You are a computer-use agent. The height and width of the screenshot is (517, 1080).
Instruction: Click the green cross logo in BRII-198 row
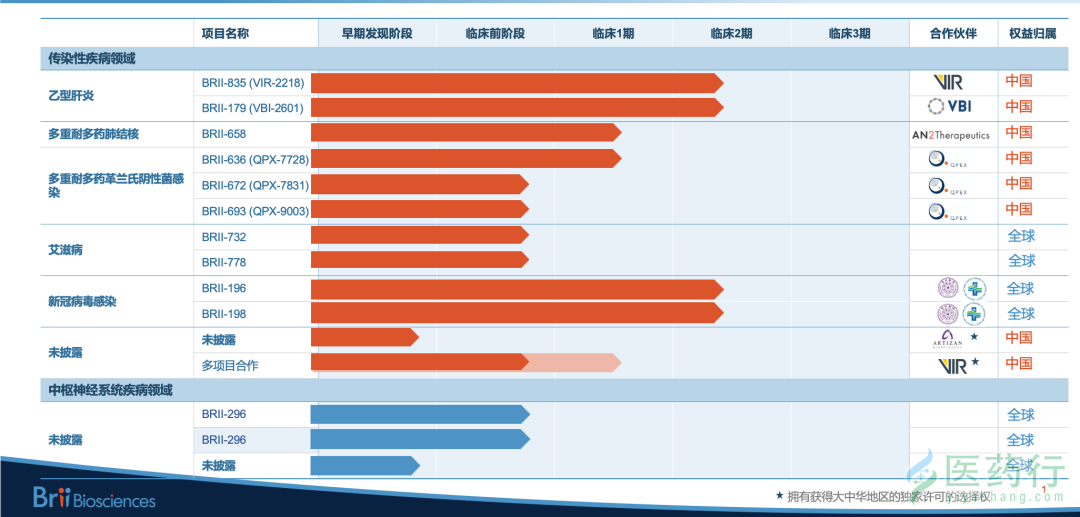(x=973, y=314)
